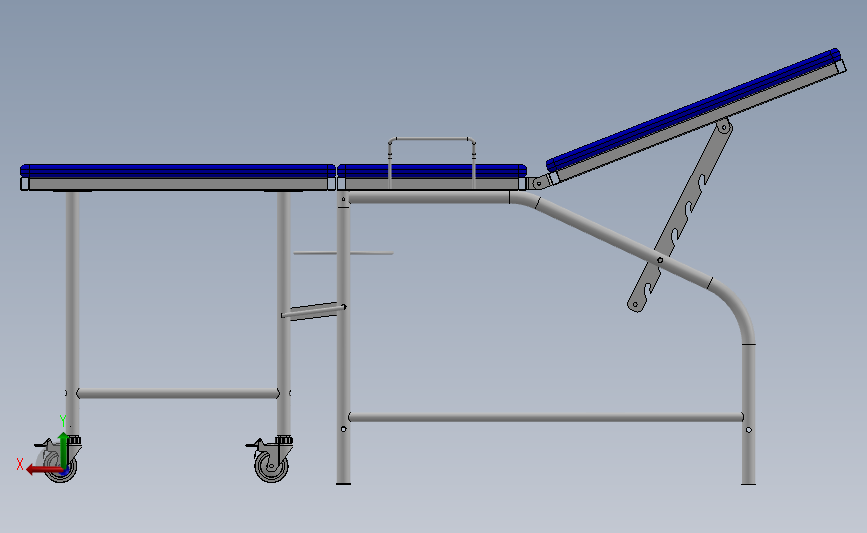
Task: Select the leftmost vertical leg of the trolley
Action: (72, 314)
